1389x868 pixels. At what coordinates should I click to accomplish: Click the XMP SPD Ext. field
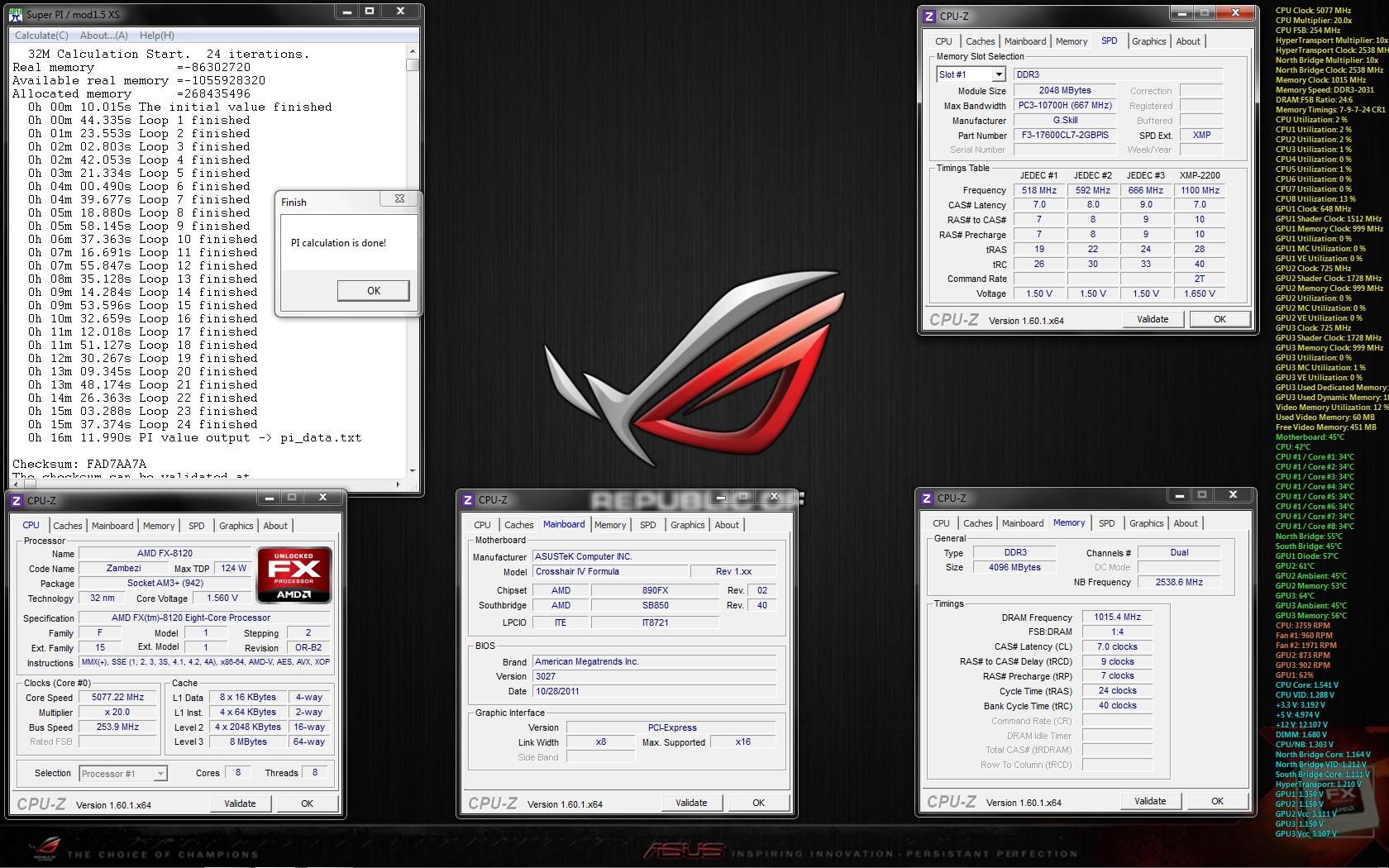pos(1201,135)
